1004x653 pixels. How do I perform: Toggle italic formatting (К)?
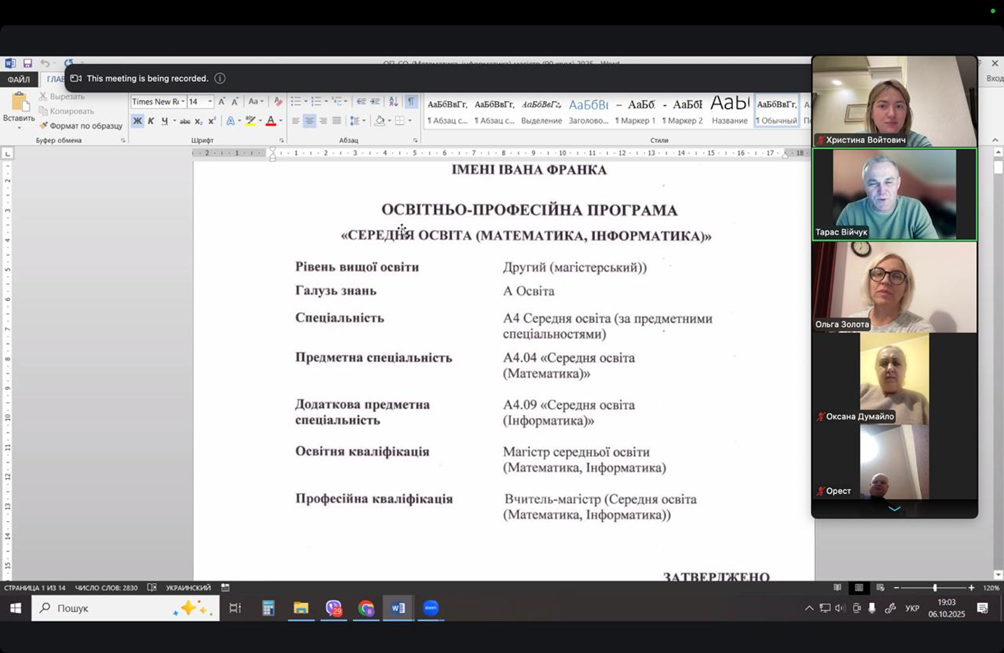(152, 121)
